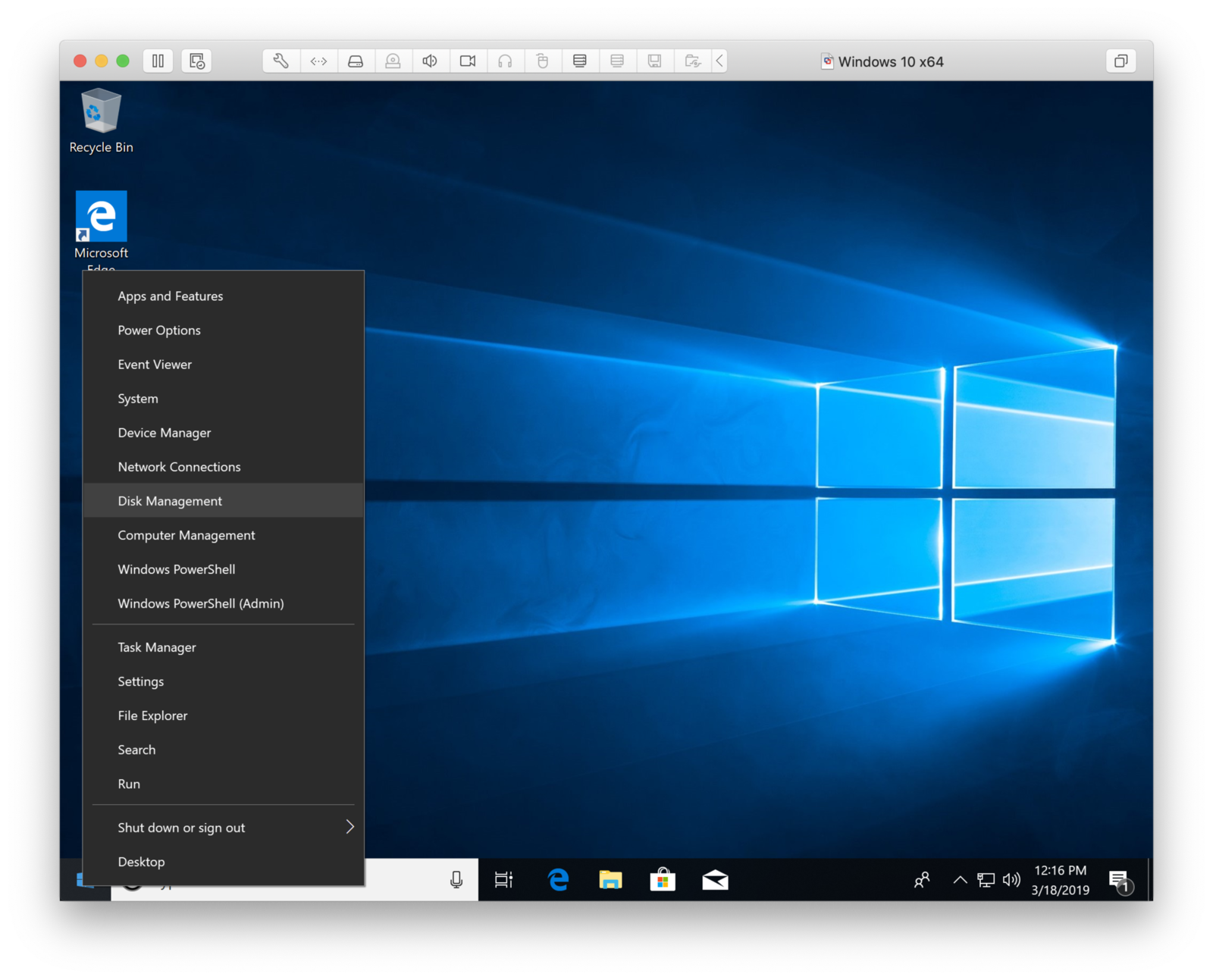Click the speaker icon in the system tray

pos(1011,879)
